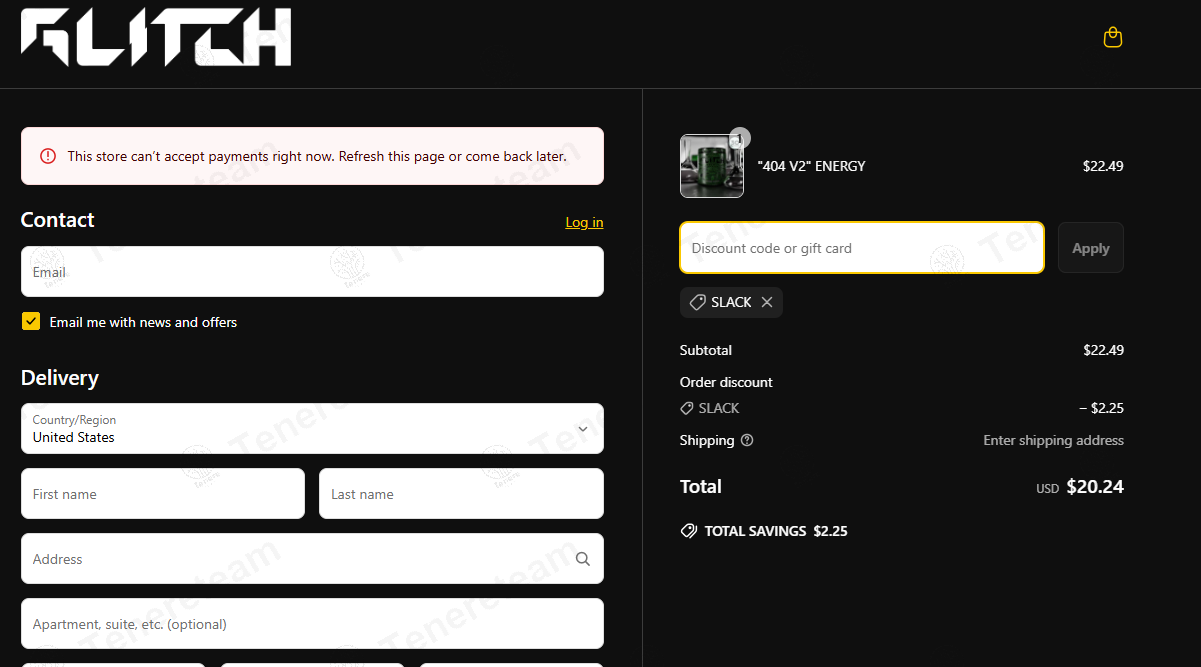The height and width of the screenshot is (667, 1201).
Task: Open the shopping bag cart icon
Action: coord(1112,38)
